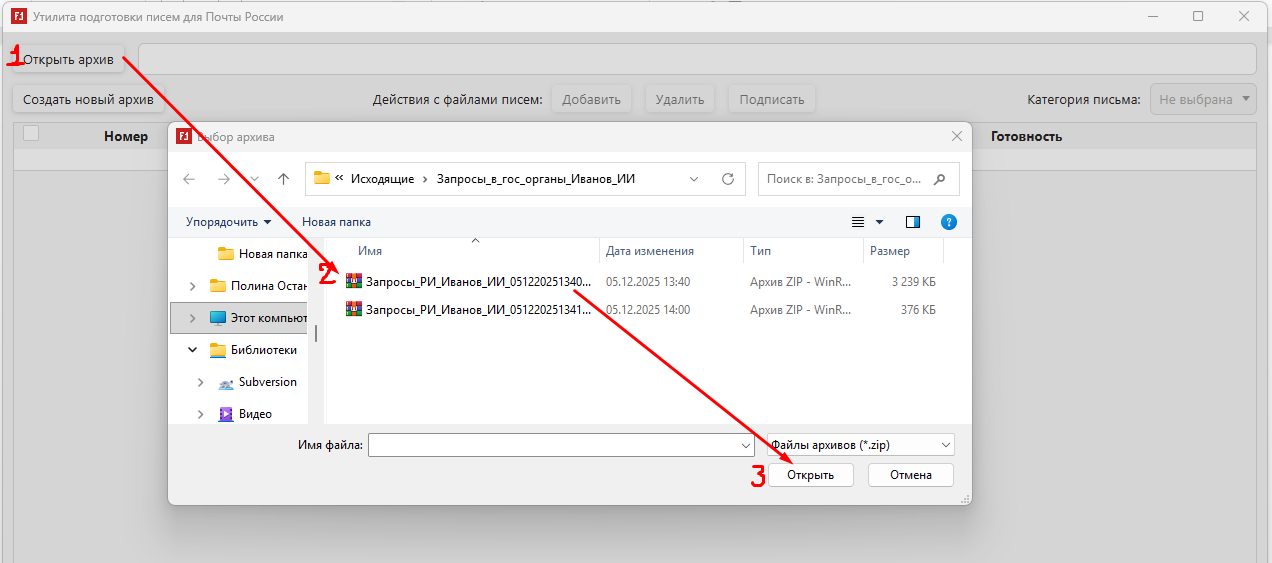Click Новая папка in dialog toolbar
The height and width of the screenshot is (563, 1272).
336,222
